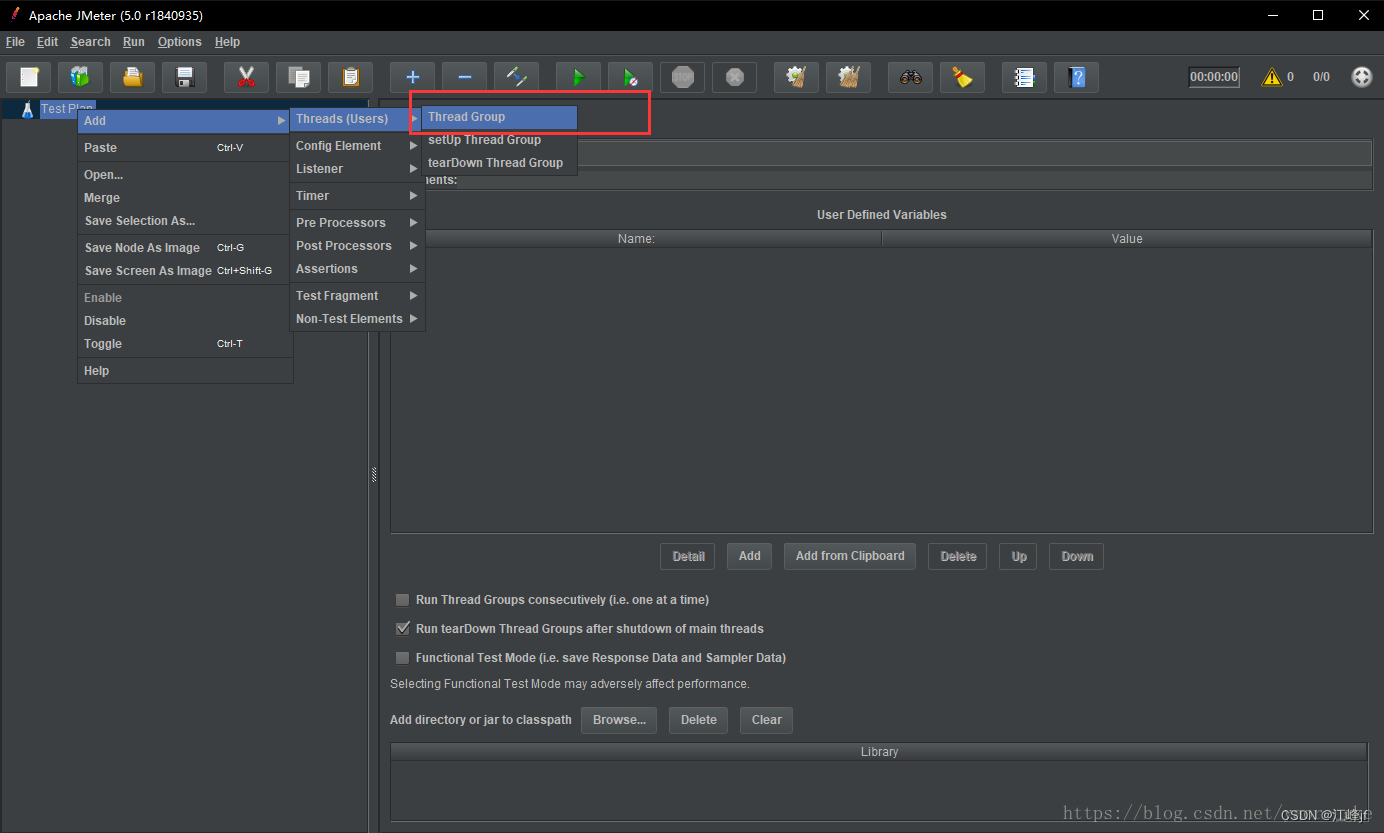1384x833 pixels.
Task: Choose Disable in the context menu
Action: [x=185, y=321]
